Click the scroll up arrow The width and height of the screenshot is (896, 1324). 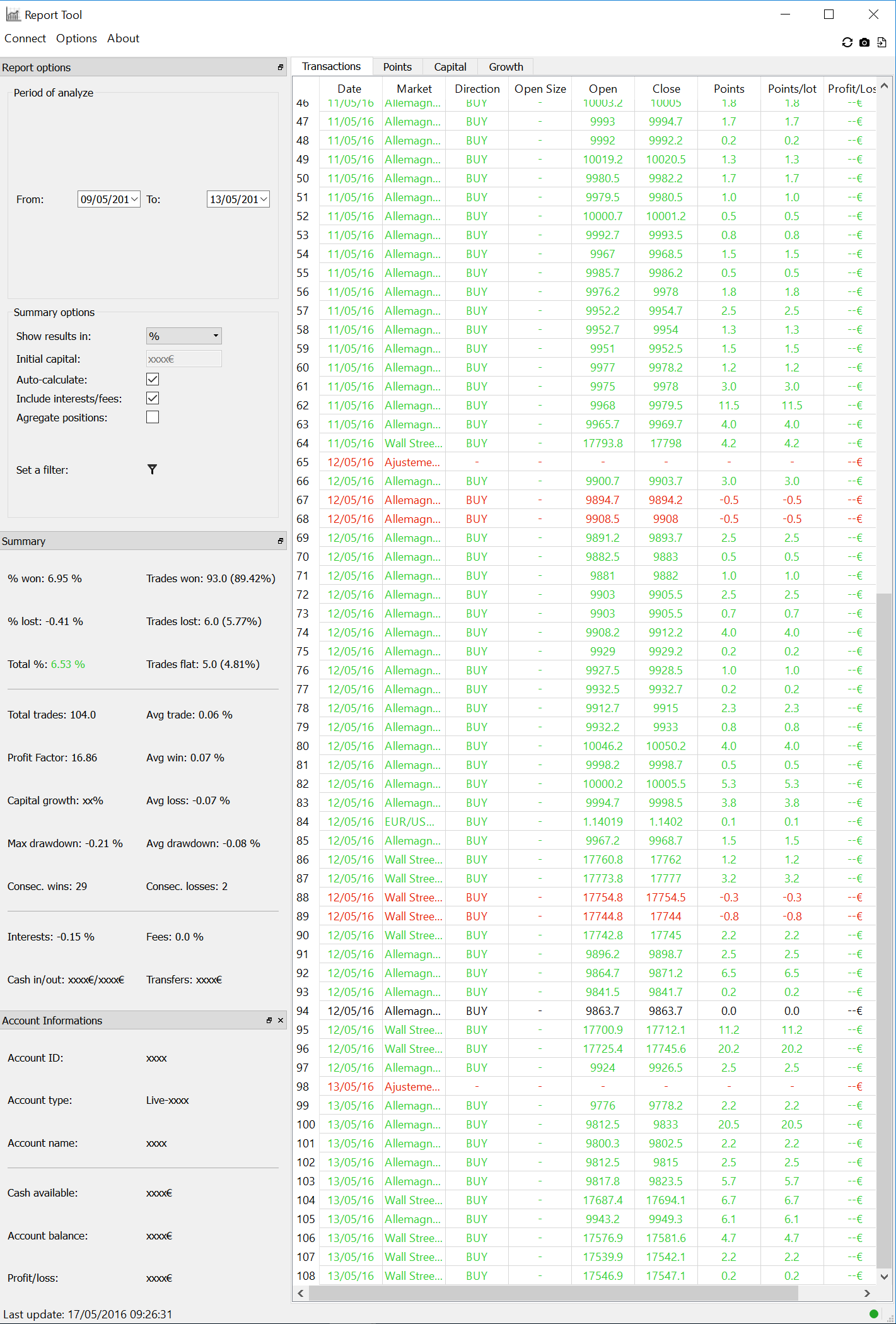pyautogui.click(x=884, y=86)
